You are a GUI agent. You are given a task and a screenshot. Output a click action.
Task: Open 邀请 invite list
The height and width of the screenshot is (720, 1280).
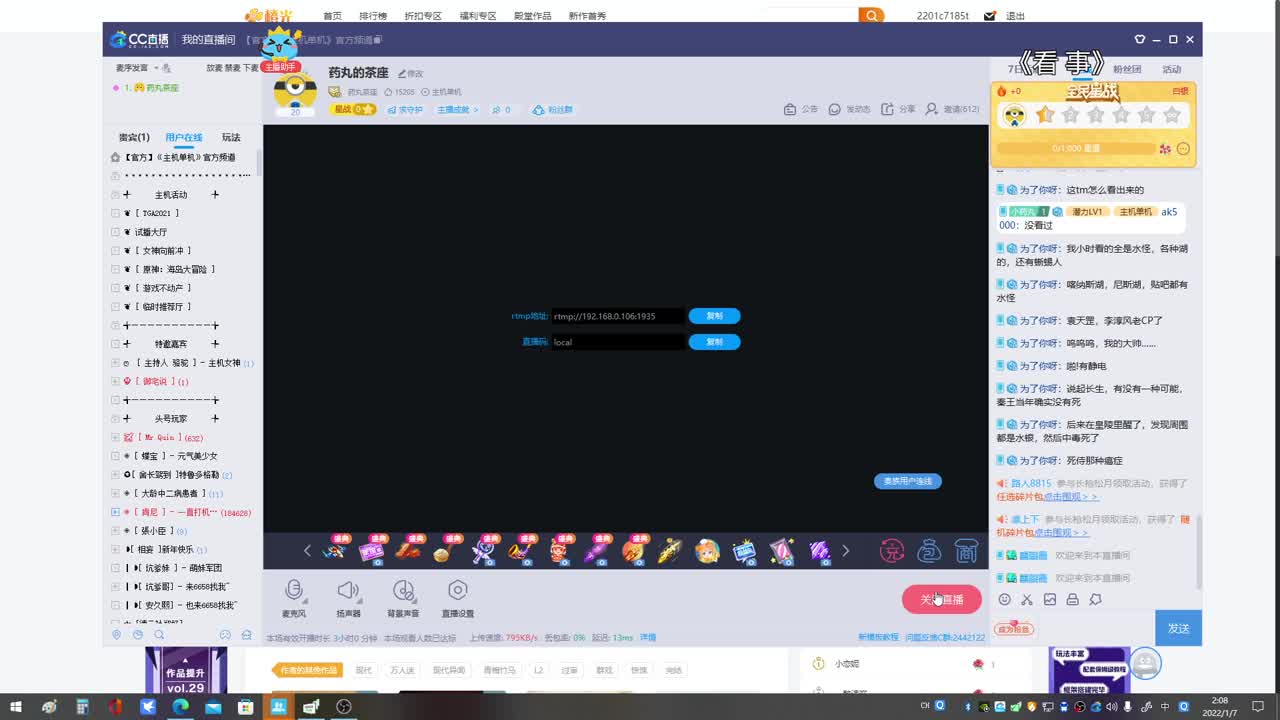tap(952, 109)
